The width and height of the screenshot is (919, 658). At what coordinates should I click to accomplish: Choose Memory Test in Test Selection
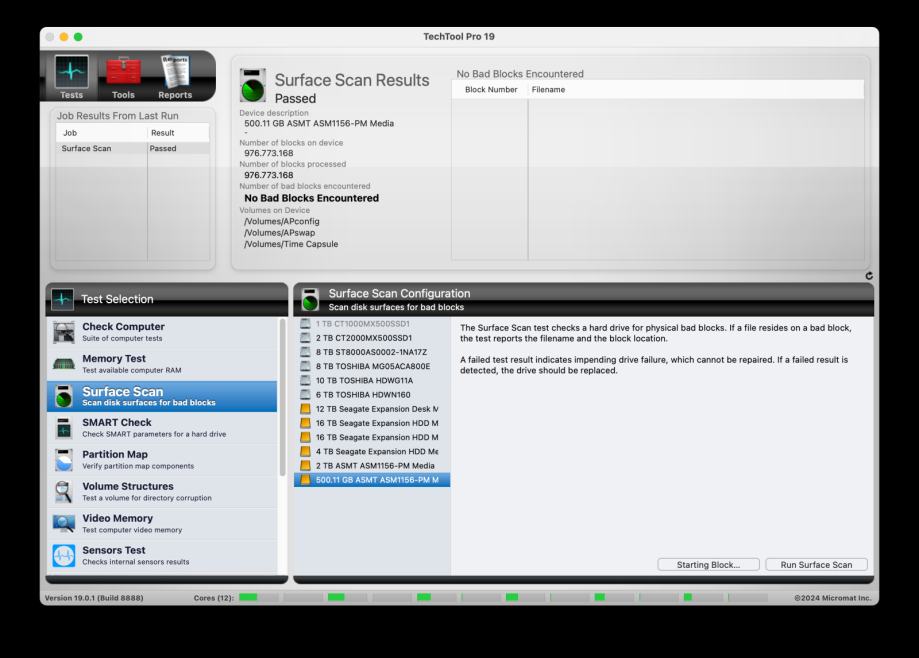click(x=162, y=364)
